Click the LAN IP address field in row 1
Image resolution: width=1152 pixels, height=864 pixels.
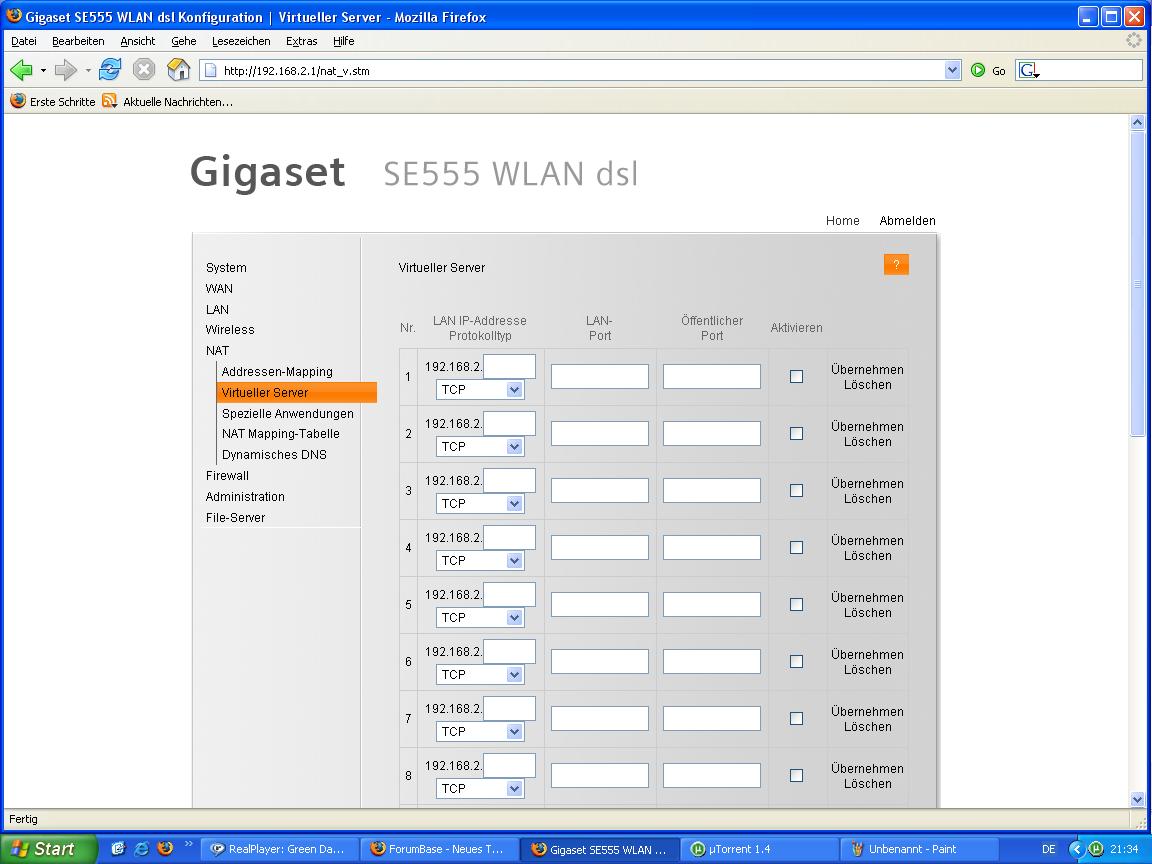click(509, 366)
